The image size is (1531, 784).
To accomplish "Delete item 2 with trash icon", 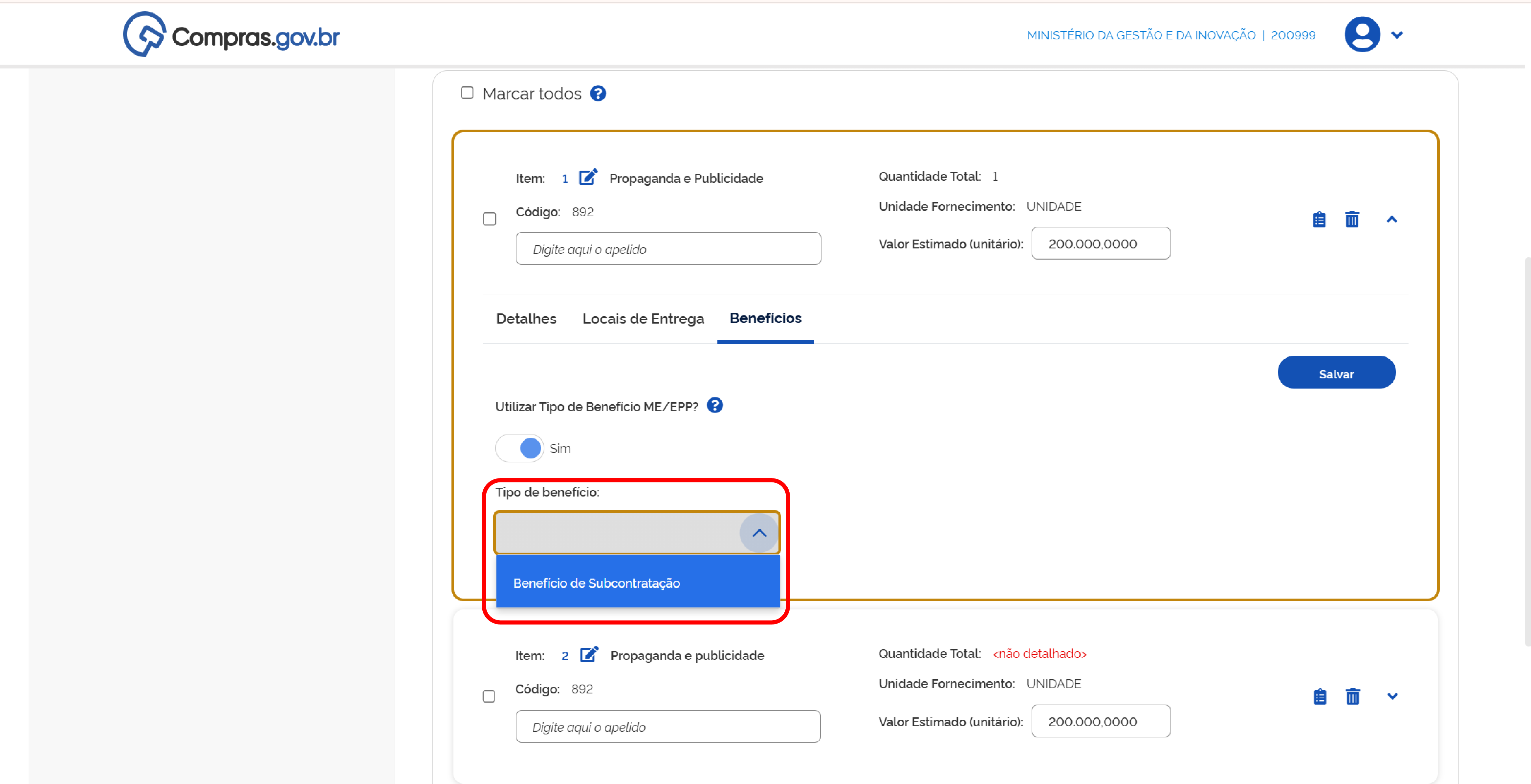I will pos(1353,696).
